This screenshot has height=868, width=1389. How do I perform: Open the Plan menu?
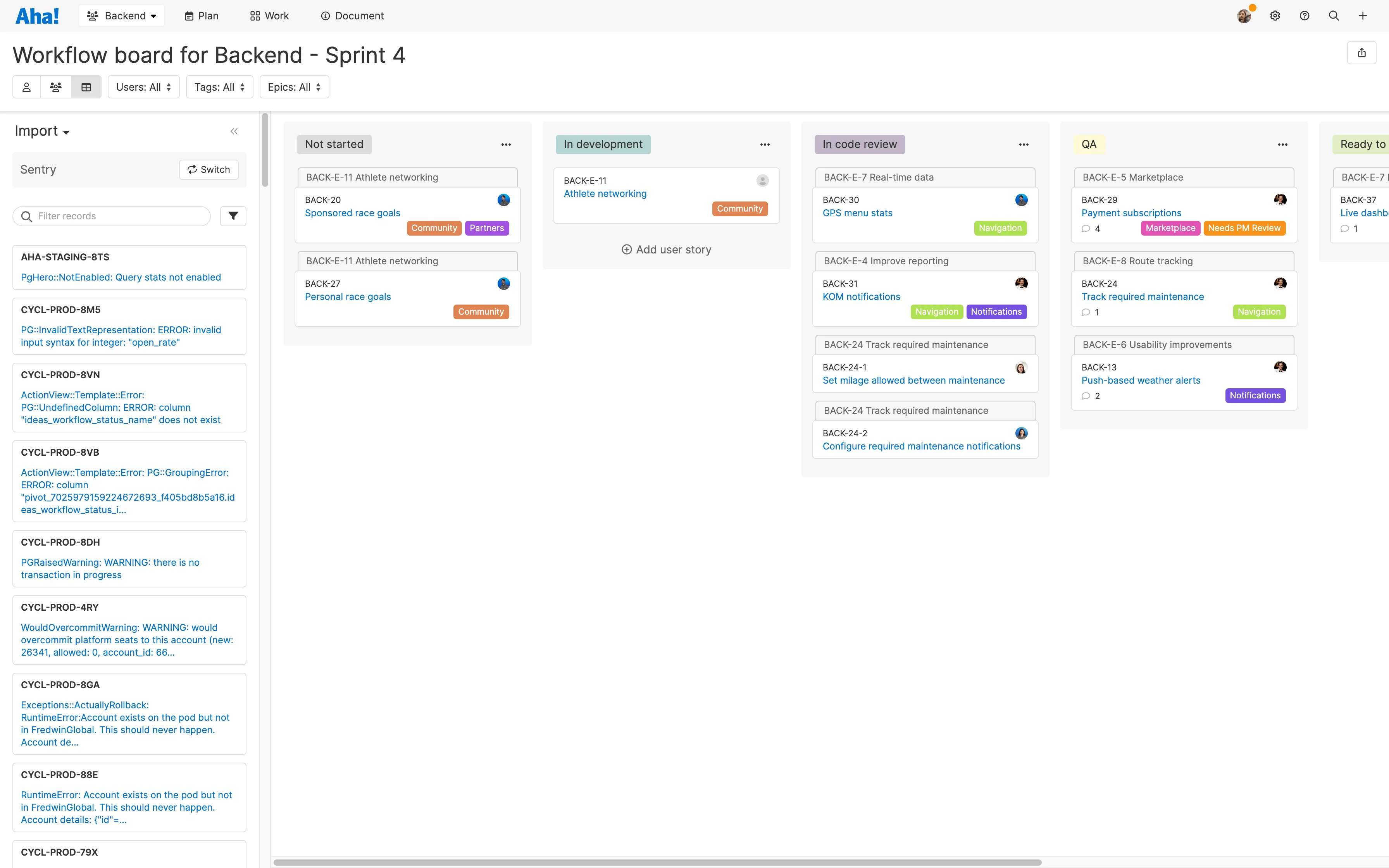202,16
